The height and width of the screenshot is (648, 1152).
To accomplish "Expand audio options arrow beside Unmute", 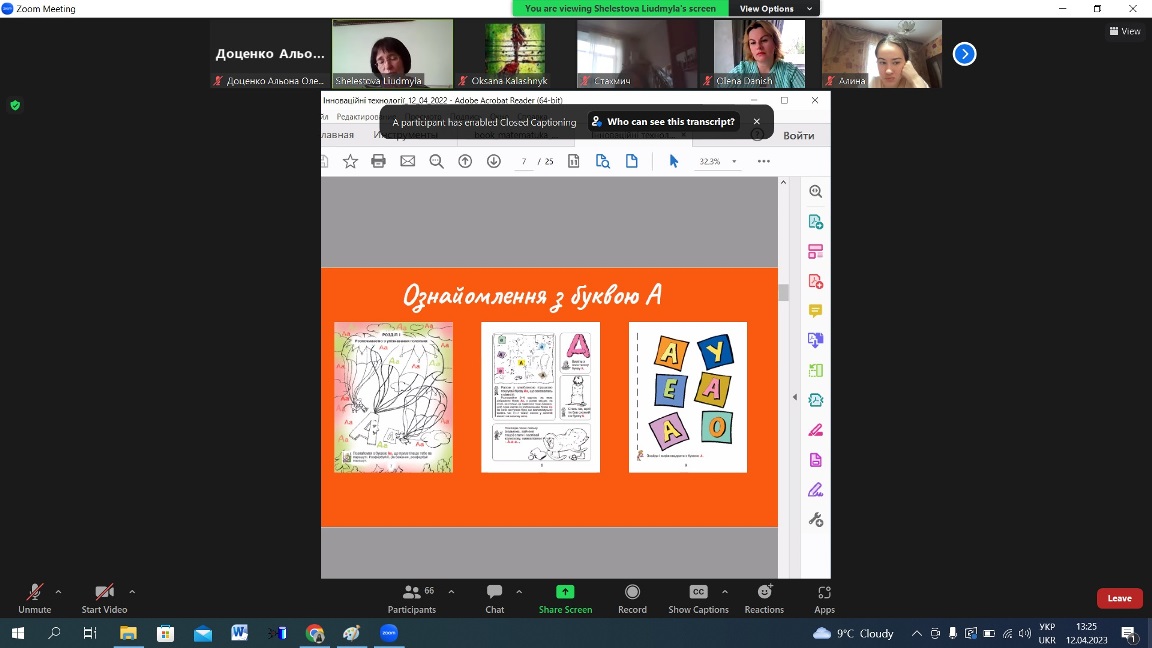I will coord(58,591).
